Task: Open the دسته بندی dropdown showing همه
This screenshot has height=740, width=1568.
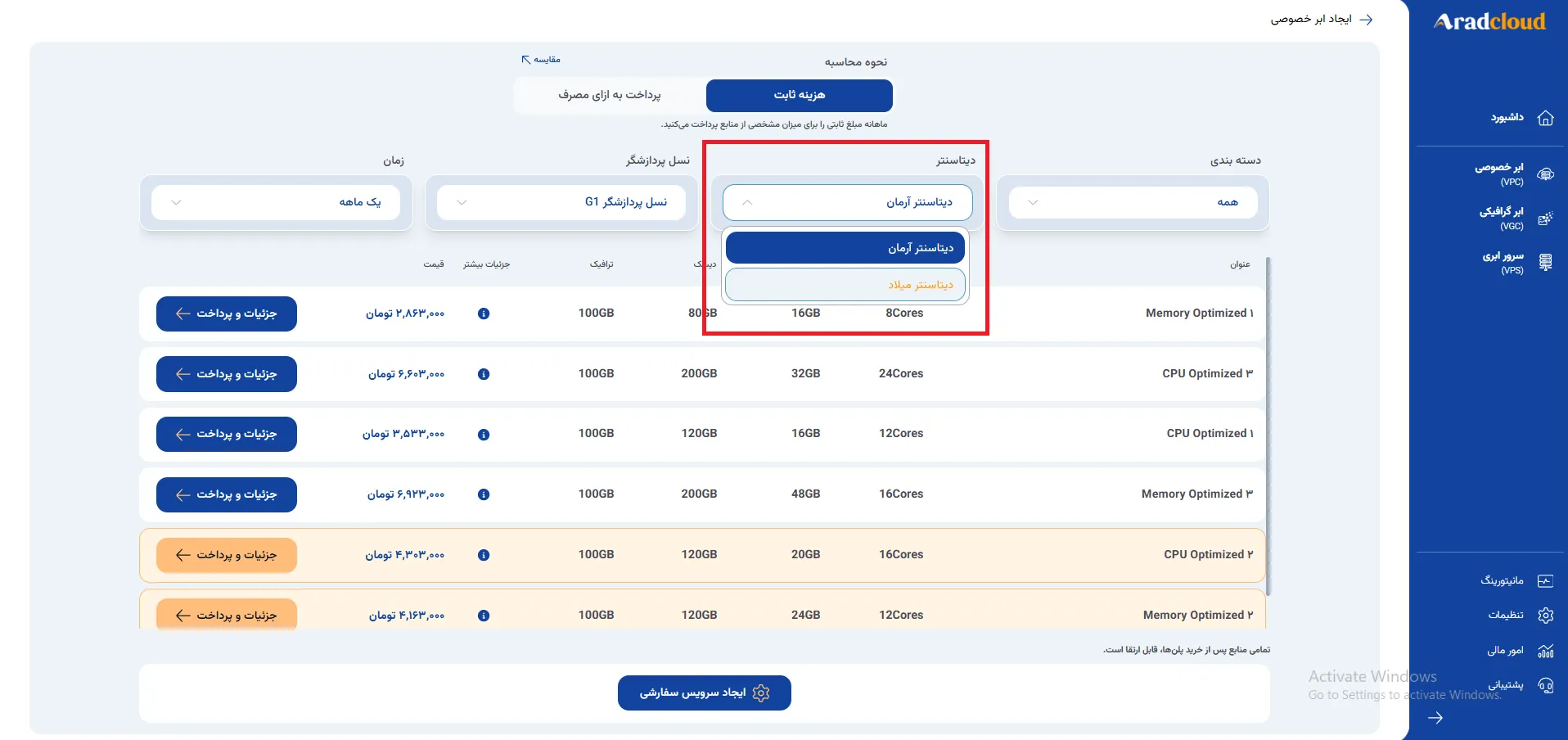Action: coord(1133,202)
